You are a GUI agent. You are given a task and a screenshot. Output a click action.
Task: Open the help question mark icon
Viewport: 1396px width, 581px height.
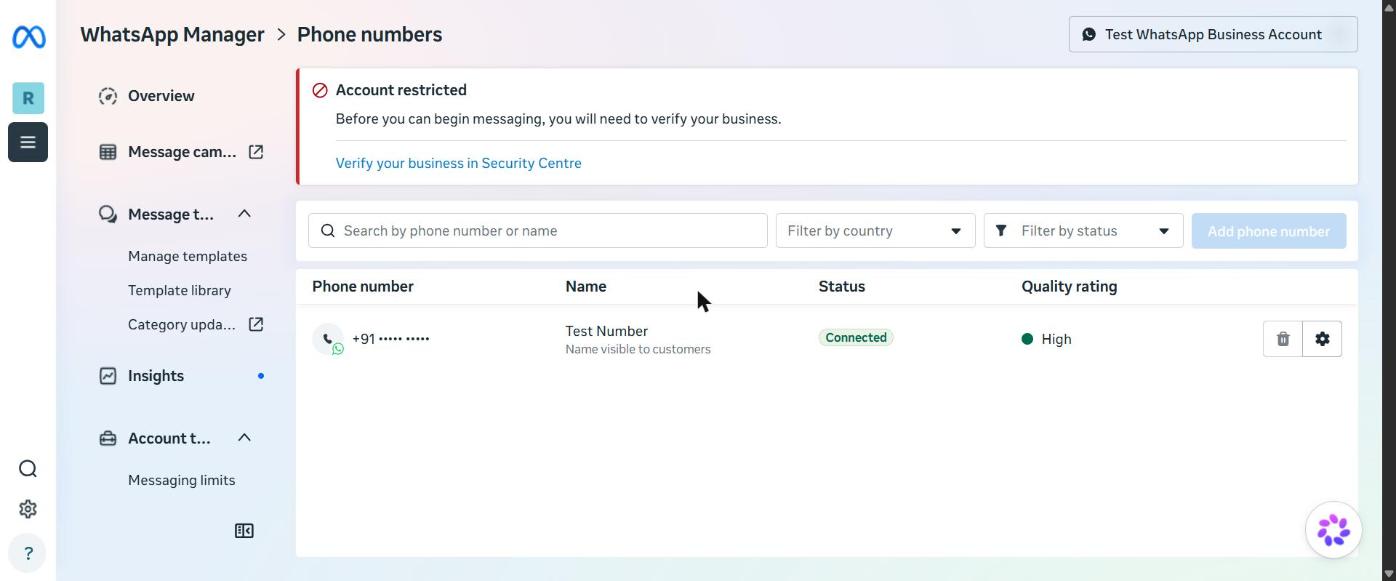[x=28, y=553]
